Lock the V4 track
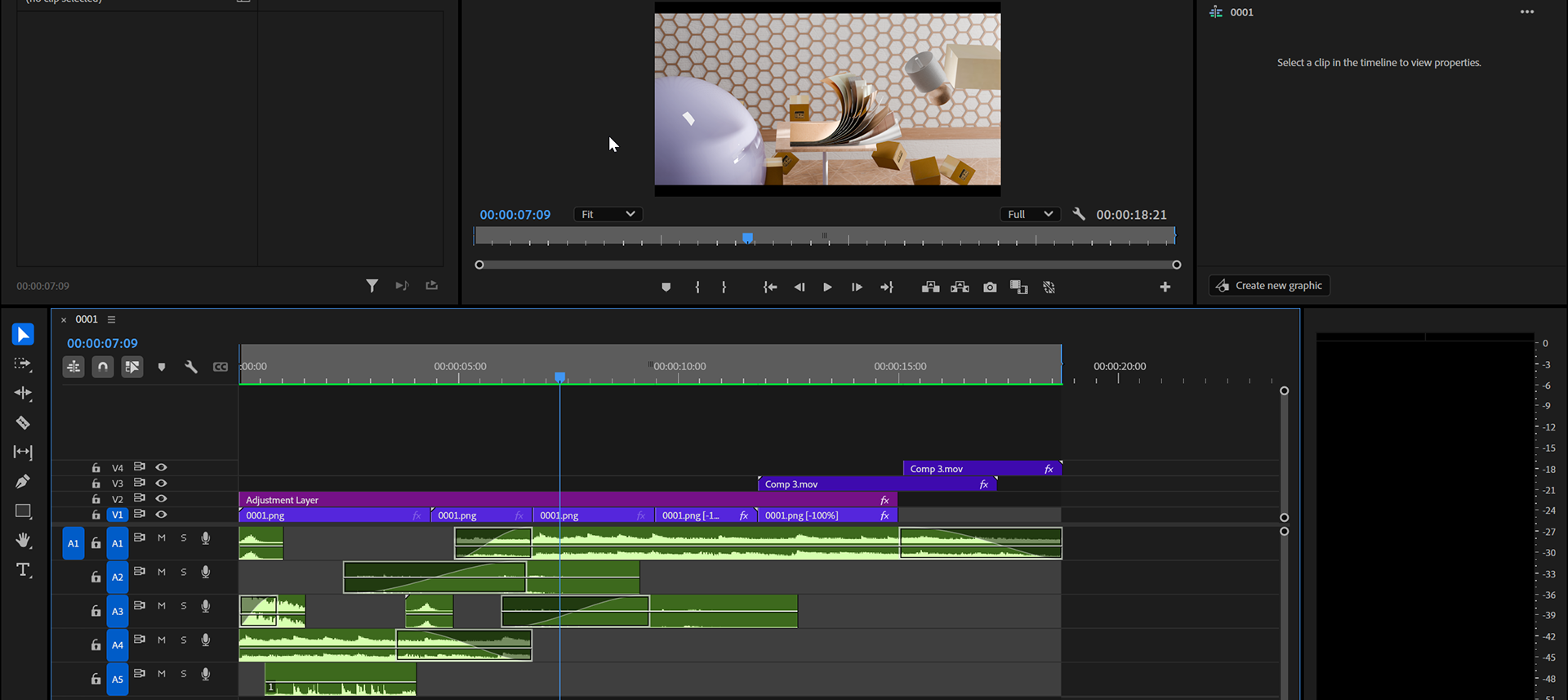Screen dimensions: 1568x700 tap(96, 468)
